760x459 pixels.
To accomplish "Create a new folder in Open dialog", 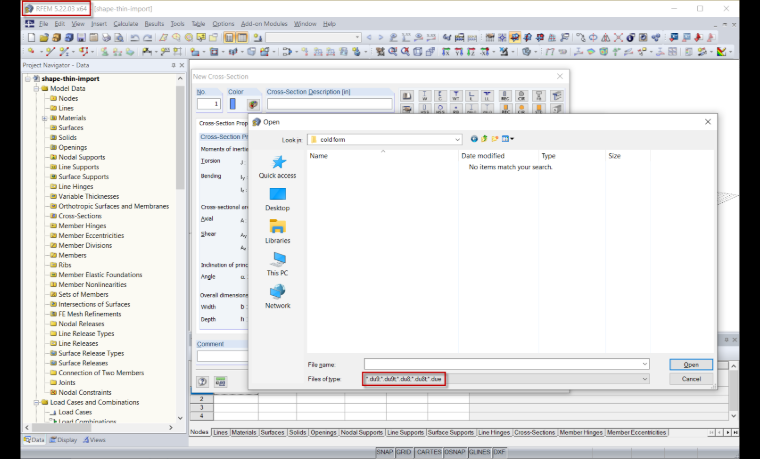I will [495, 139].
